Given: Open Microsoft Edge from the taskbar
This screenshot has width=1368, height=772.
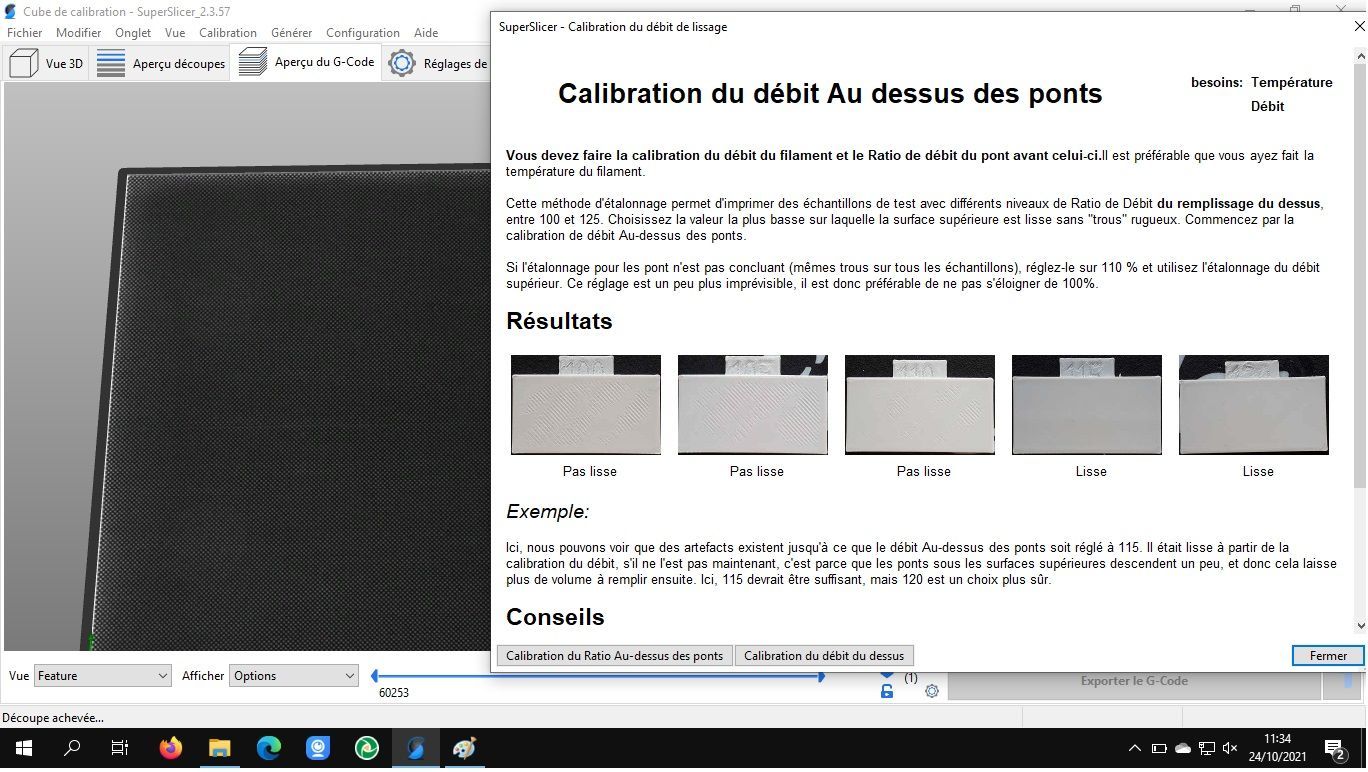Looking at the screenshot, I should point(269,748).
